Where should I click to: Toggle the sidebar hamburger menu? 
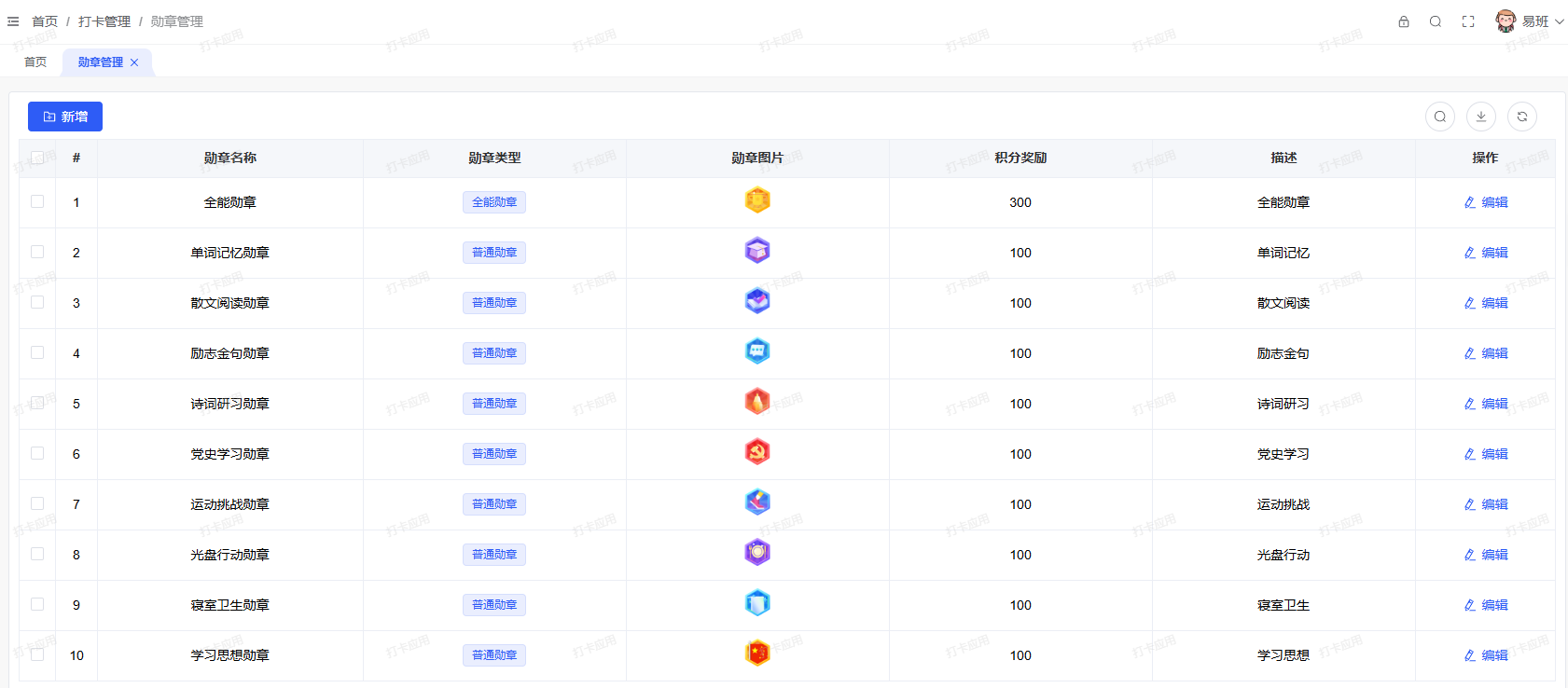pos(13,21)
